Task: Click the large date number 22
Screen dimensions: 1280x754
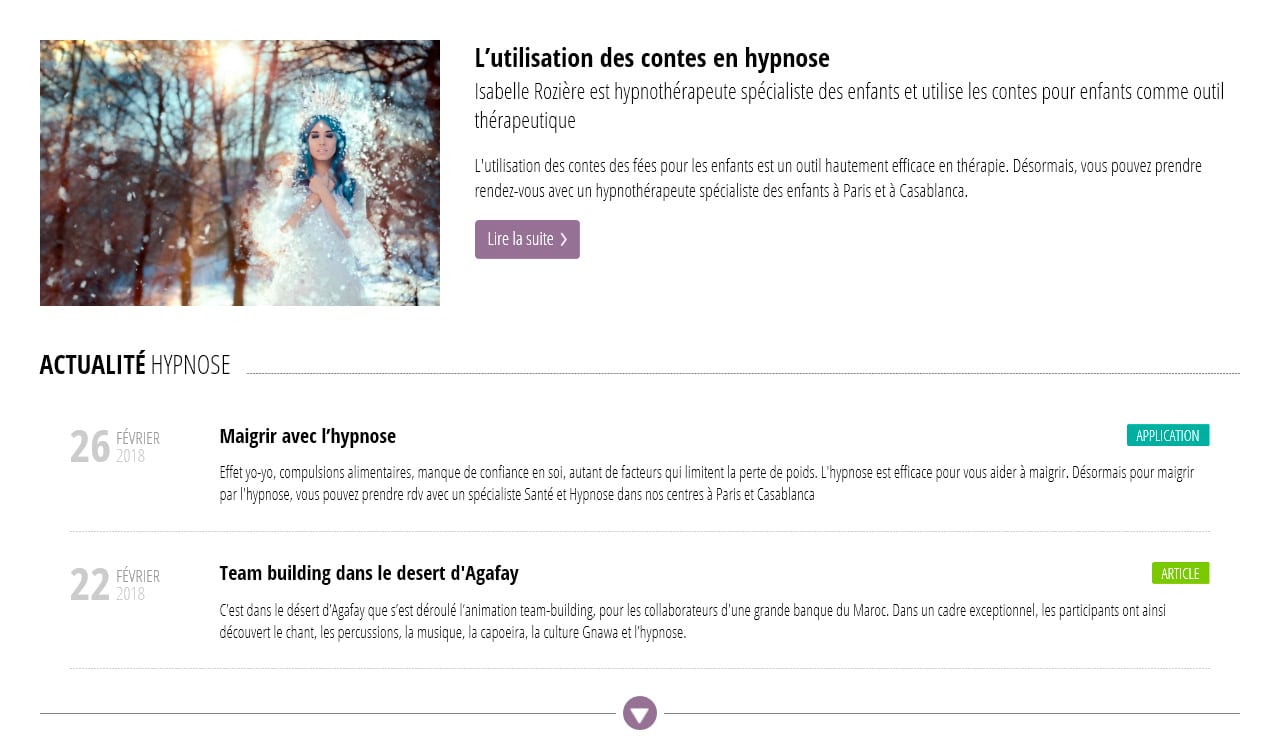Action: (90, 585)
